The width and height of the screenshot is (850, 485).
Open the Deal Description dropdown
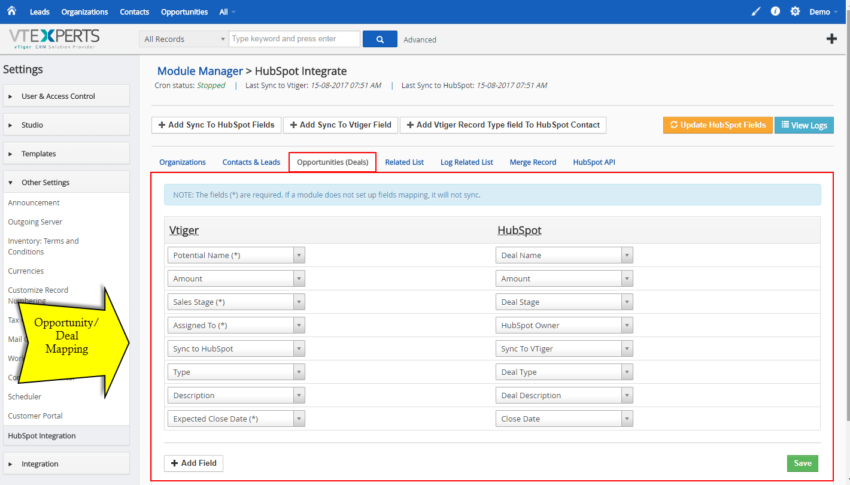[564, 395]
